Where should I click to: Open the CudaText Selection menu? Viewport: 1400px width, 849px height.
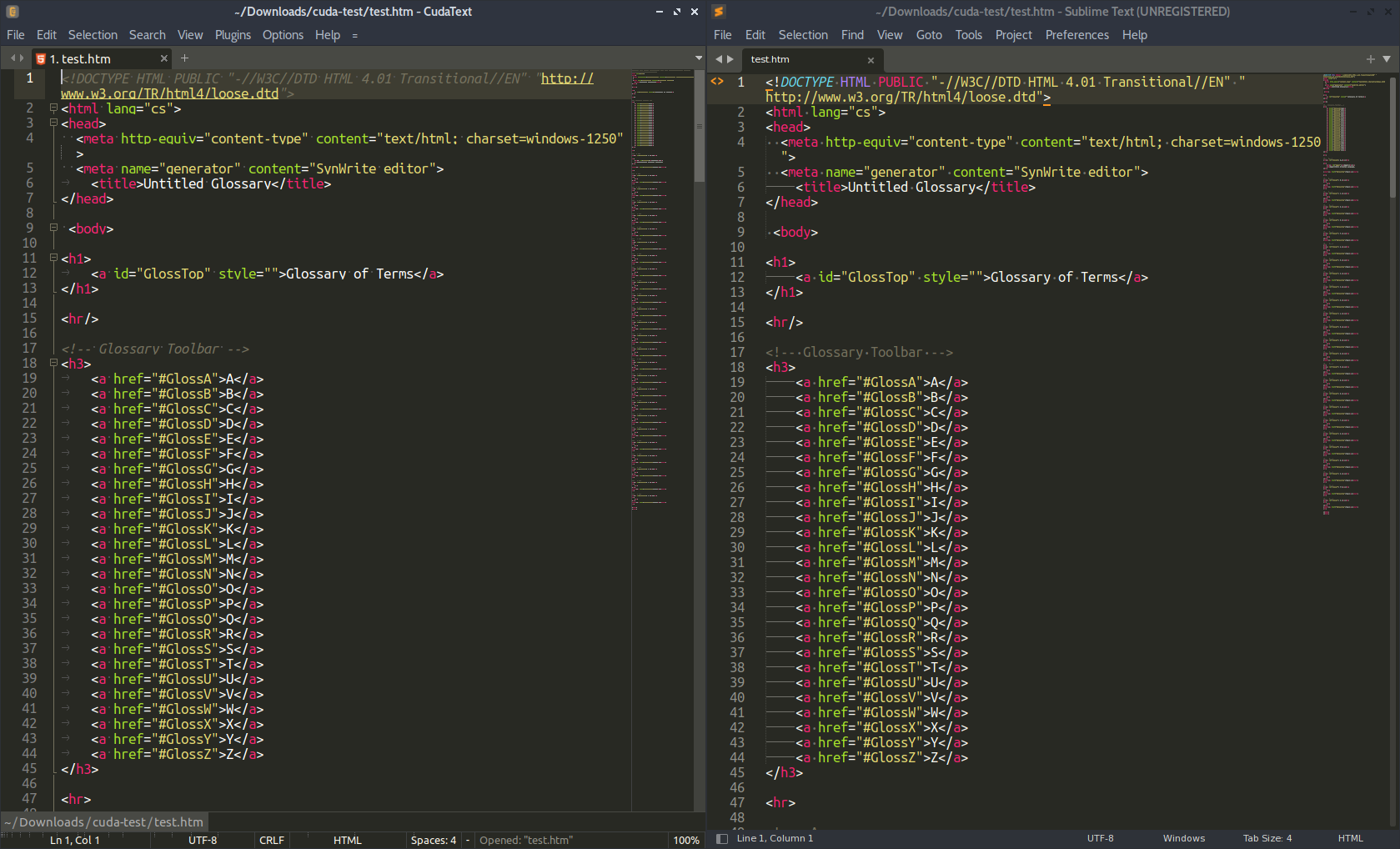[x=93, y=35]
